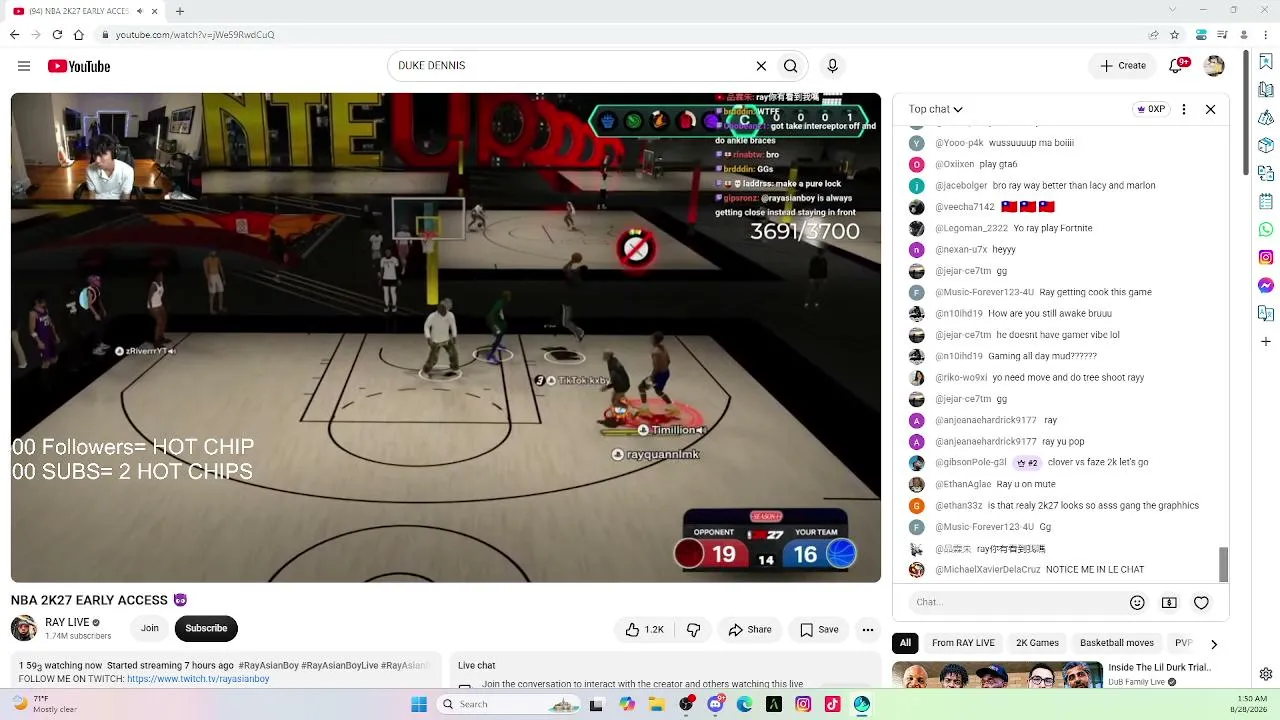
Task: Dislike the video with thumbs down
Action: 693,629
